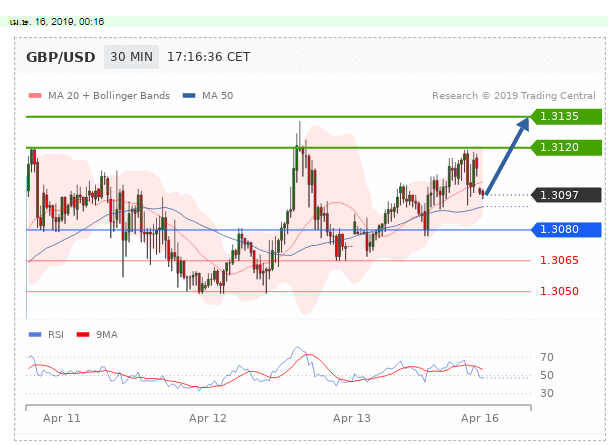Screen dimensions: 608x445
Task: Click the MA 50 legend label
Action: pos(218,96)
